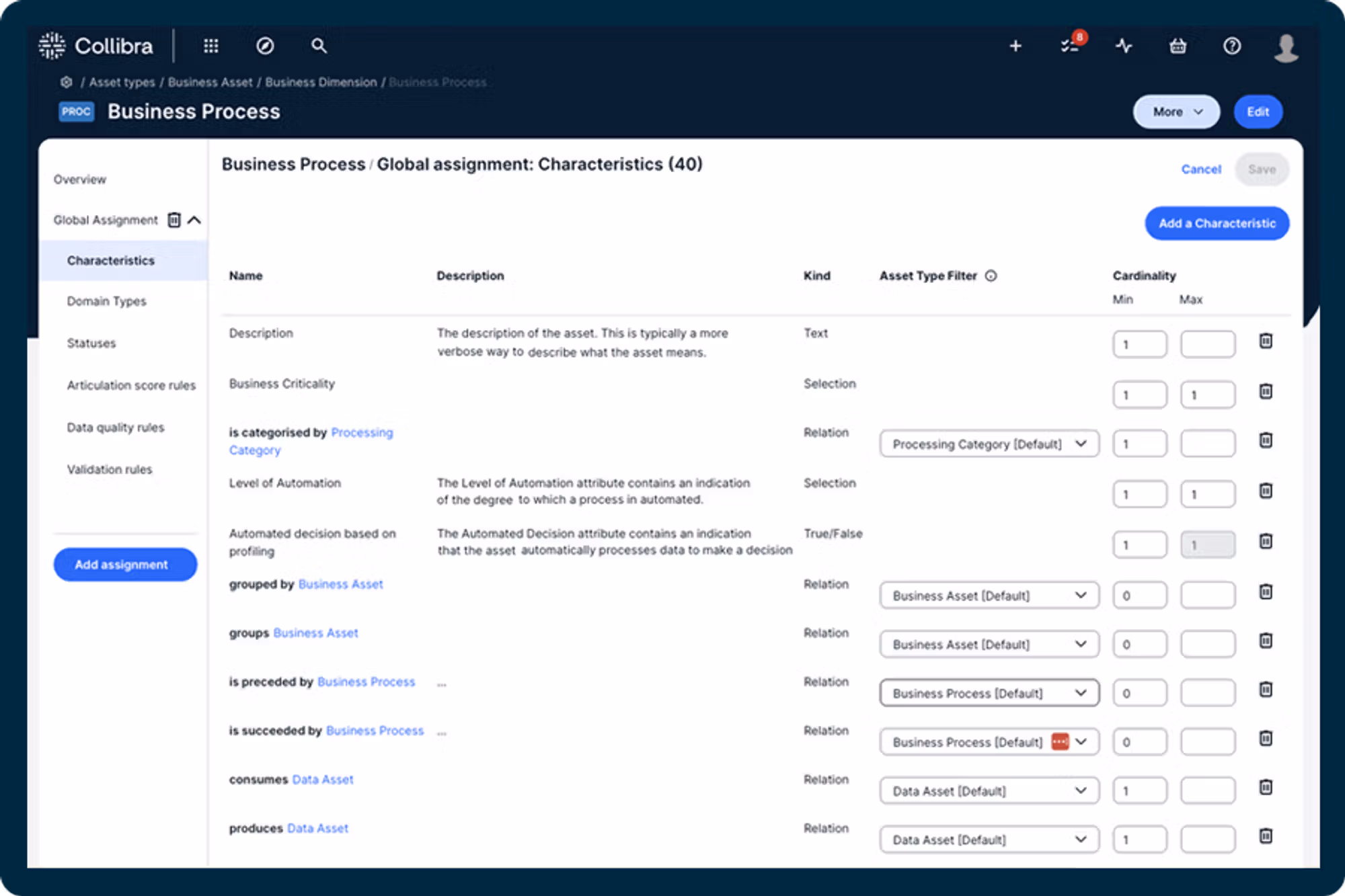Image resolution: width=1345 pixels, height=896 pixels.
Task: Collapse the Global Assignment section chevron
Action: click(x=195, y=220)
